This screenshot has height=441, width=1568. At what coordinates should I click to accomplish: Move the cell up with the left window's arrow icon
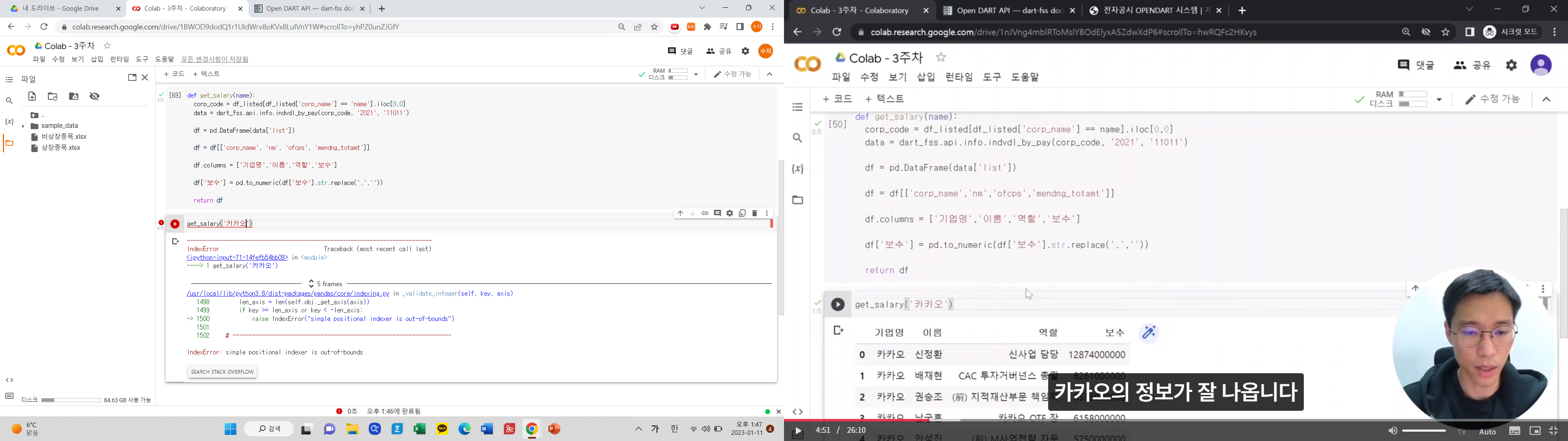click(x=680, y=213)
